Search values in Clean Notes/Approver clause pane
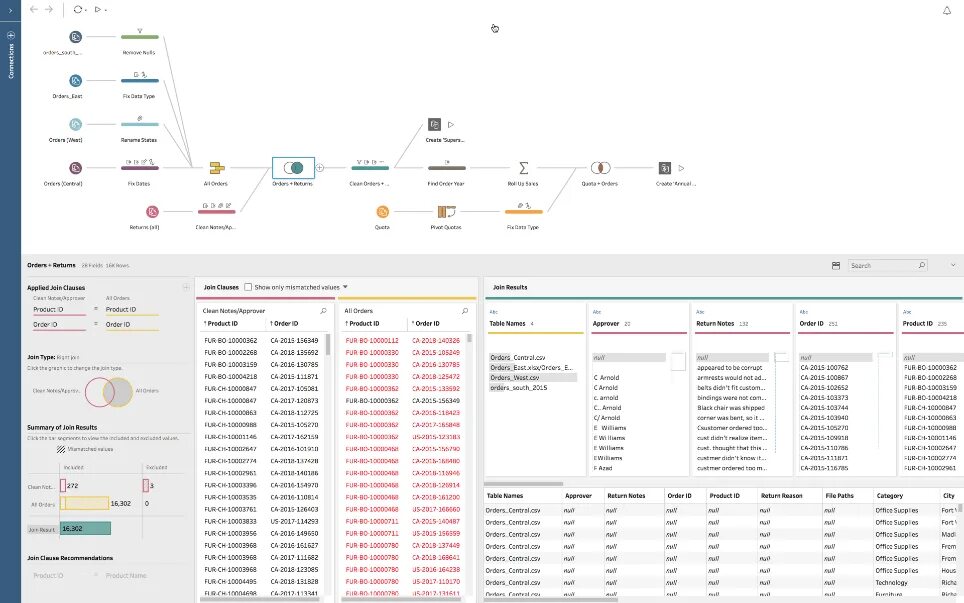The width and height of the screenshot is (964, 603). point(323,311)
